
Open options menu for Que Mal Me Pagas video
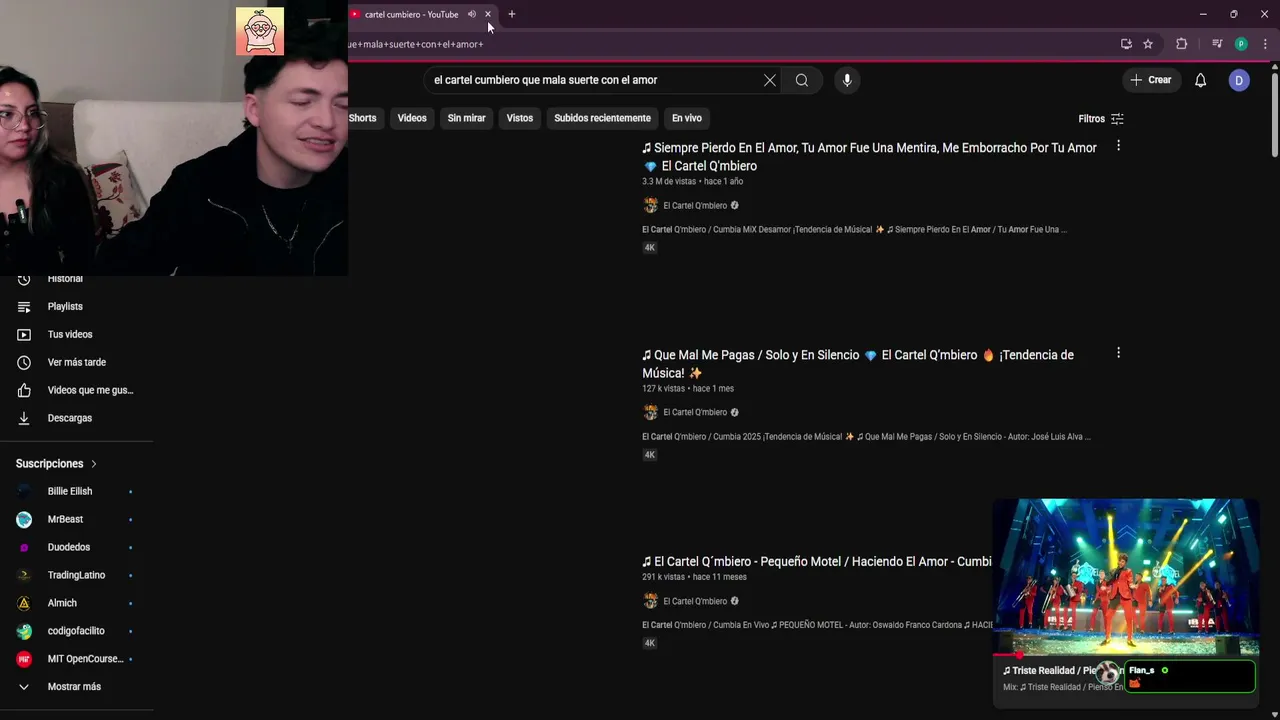pos(1118,353)
